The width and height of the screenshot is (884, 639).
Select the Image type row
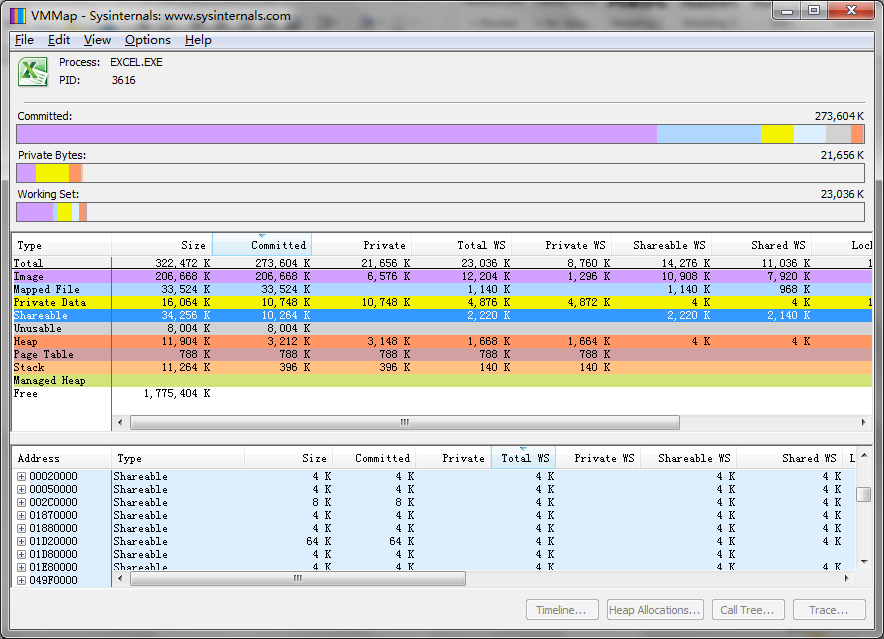(x=442, y=276)
